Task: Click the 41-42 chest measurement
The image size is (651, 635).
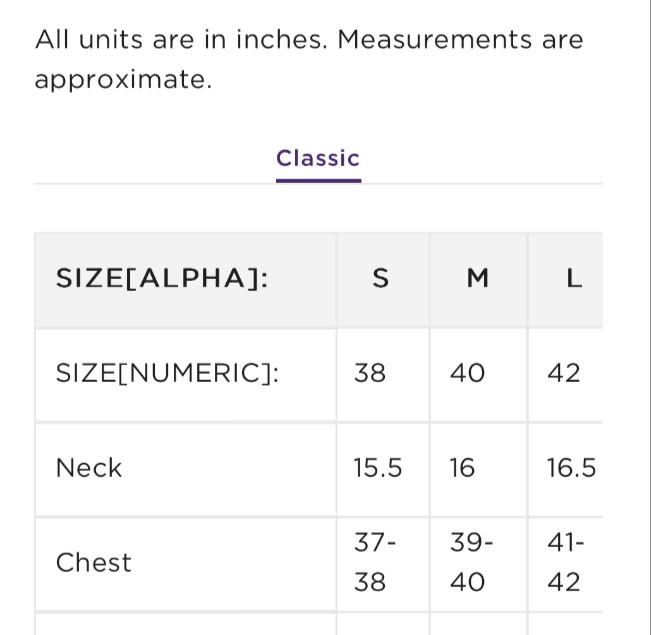Action: pyautogui.click(x=566, y=563)
